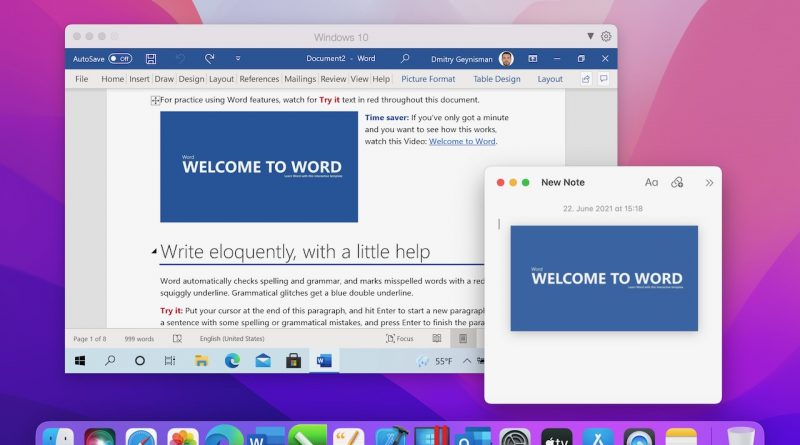Open Customize Quick Access Toolbar dropdown
The image size is (800, 445).
[238, 59]
